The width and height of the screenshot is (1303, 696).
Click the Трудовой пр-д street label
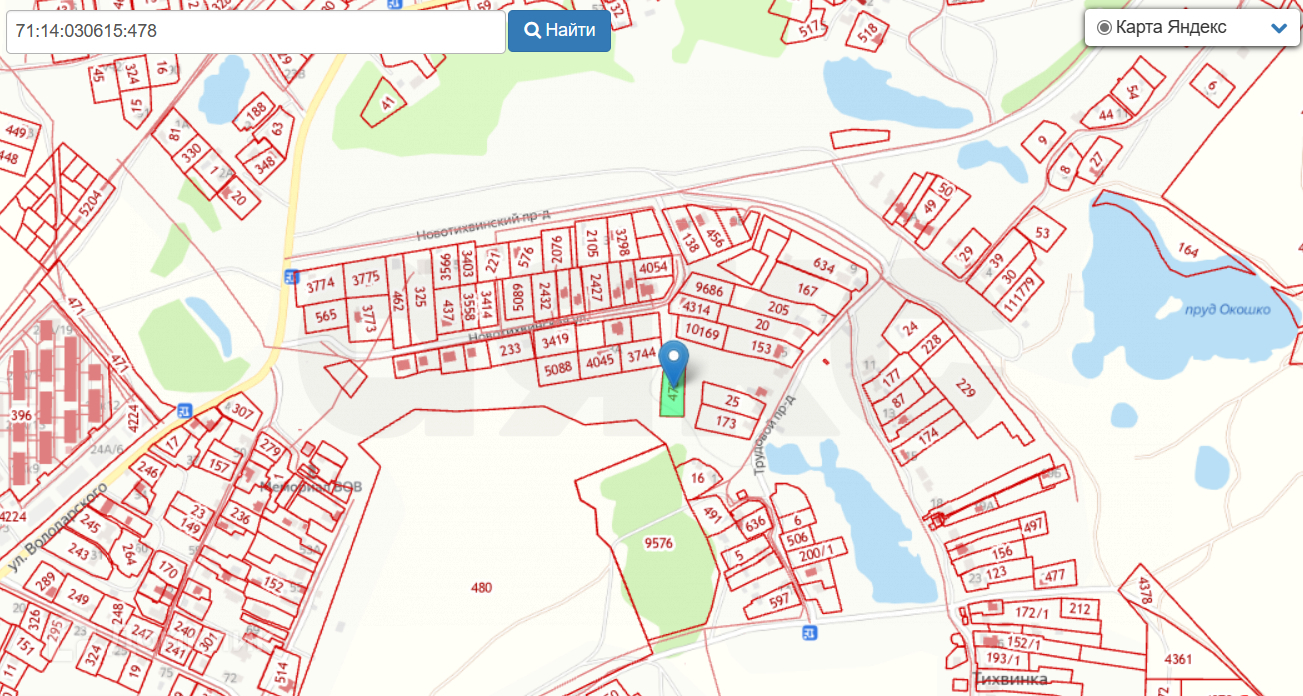(776, 434)
